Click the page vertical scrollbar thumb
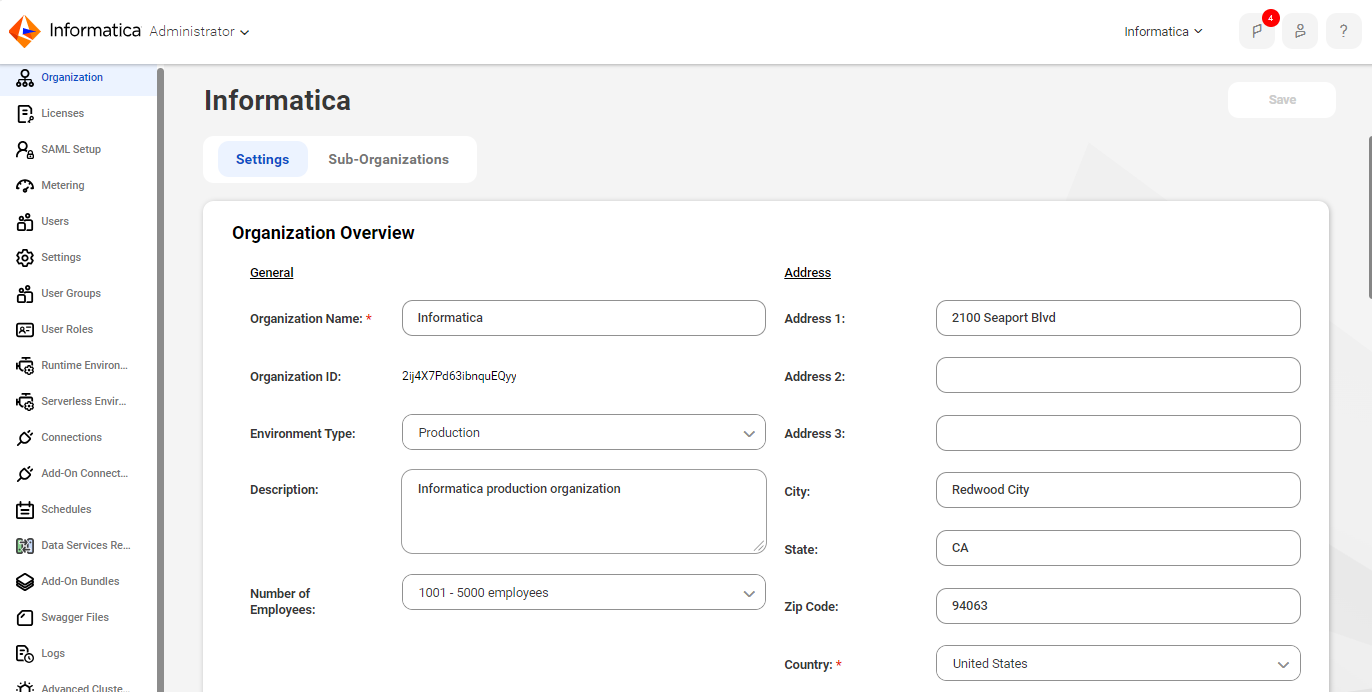Viewport: 1372px width, 692px height. pos(1369,215)
